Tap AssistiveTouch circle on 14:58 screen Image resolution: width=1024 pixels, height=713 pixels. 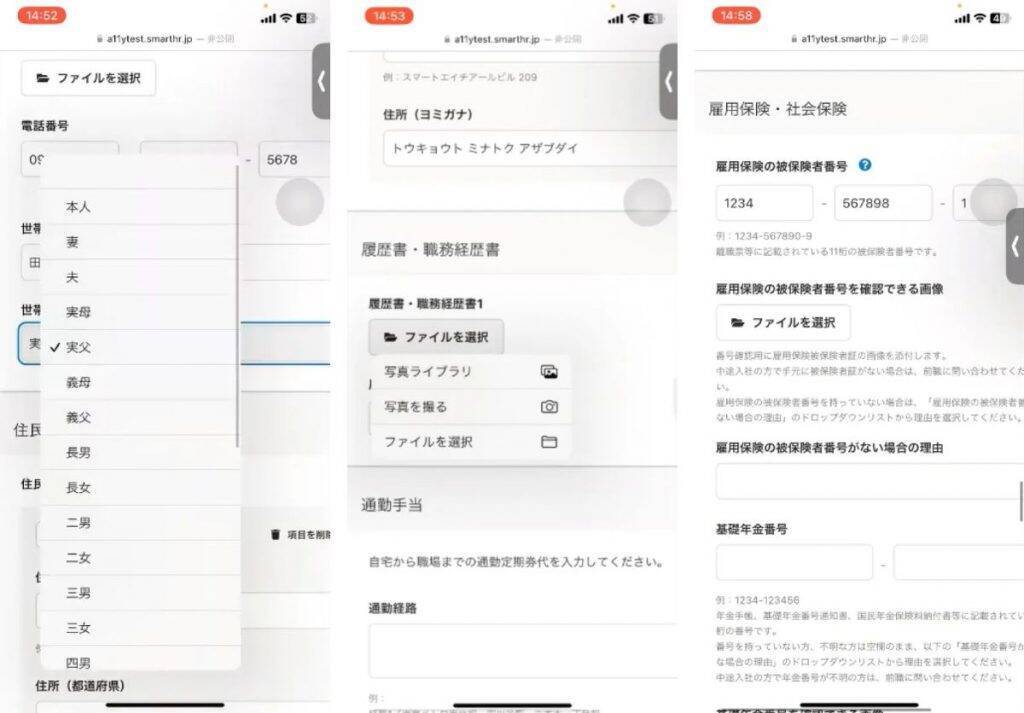tap(994, 202)
